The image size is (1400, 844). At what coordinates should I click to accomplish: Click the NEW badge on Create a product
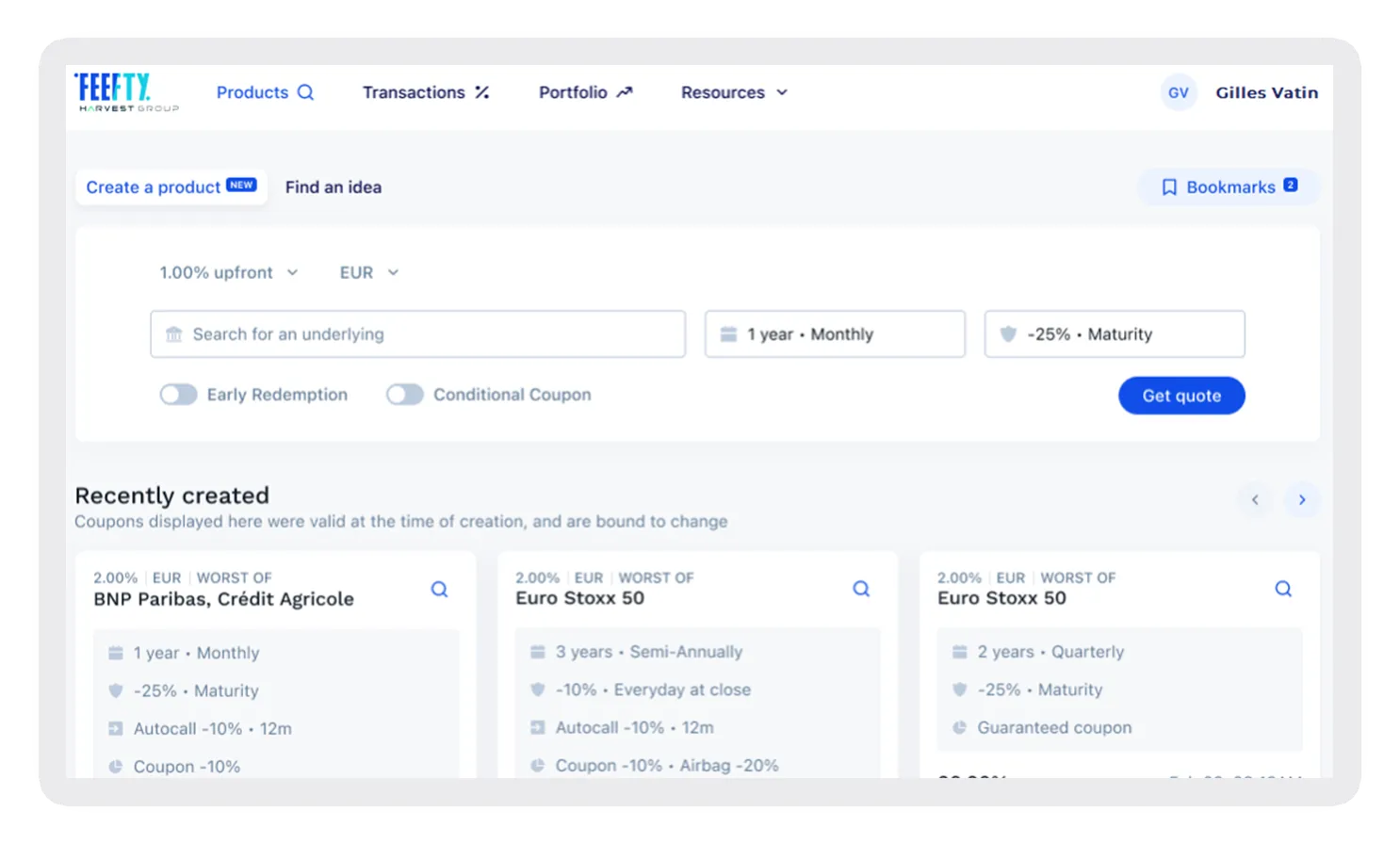pyautogui.click(x=241, y=185)
